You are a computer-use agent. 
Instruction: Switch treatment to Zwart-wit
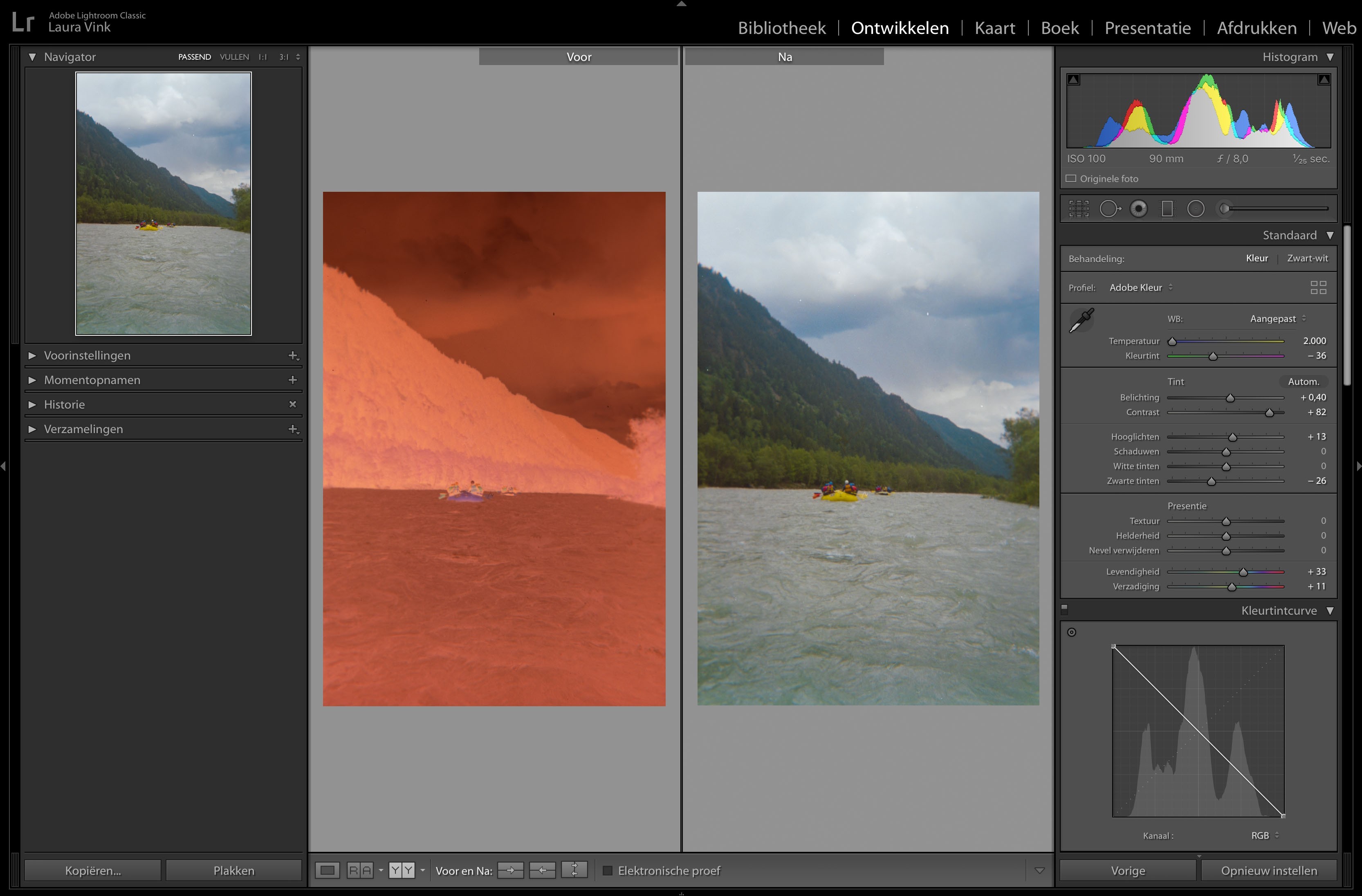pos(1308,258)
